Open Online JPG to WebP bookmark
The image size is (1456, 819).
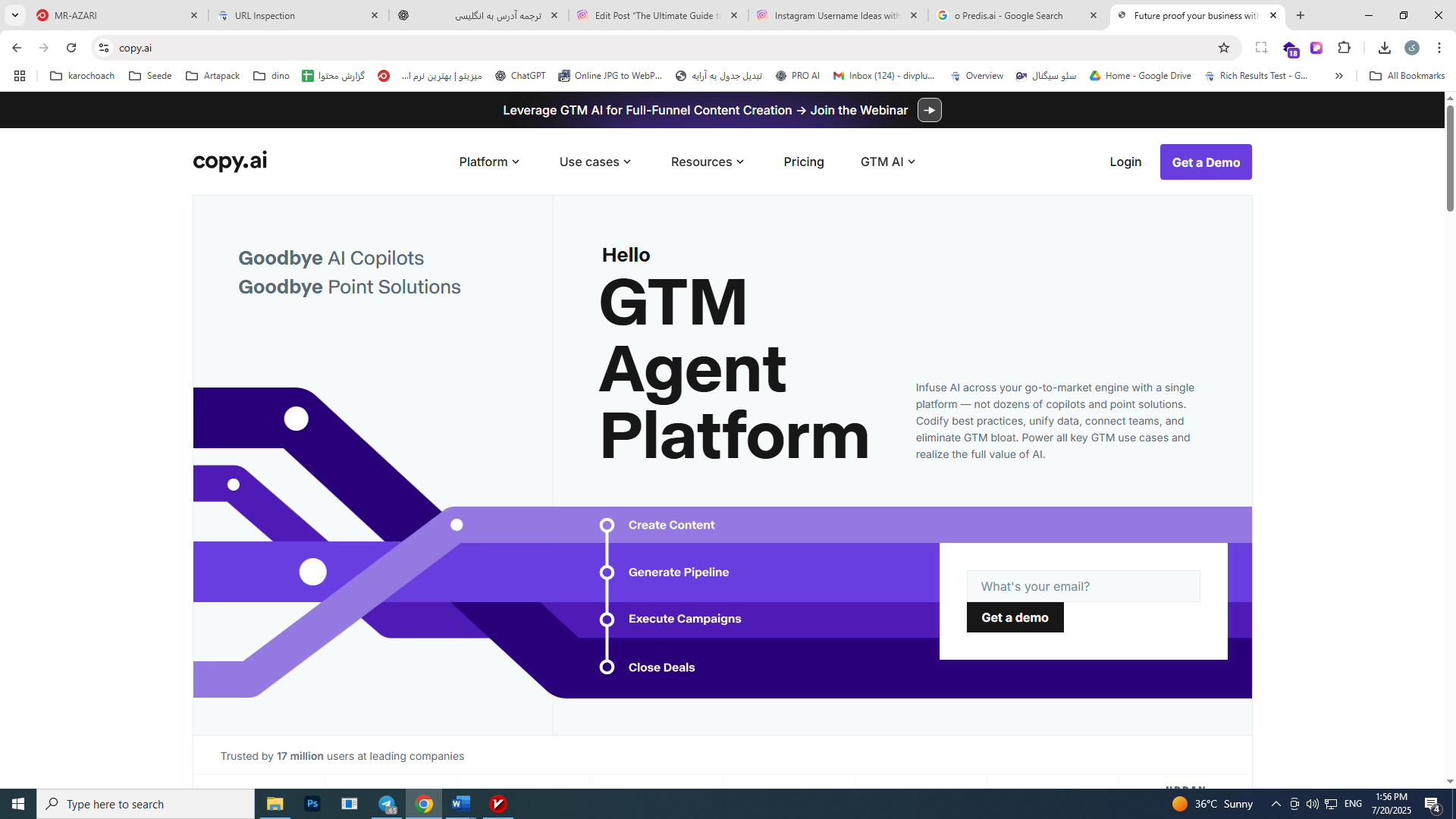610,76
